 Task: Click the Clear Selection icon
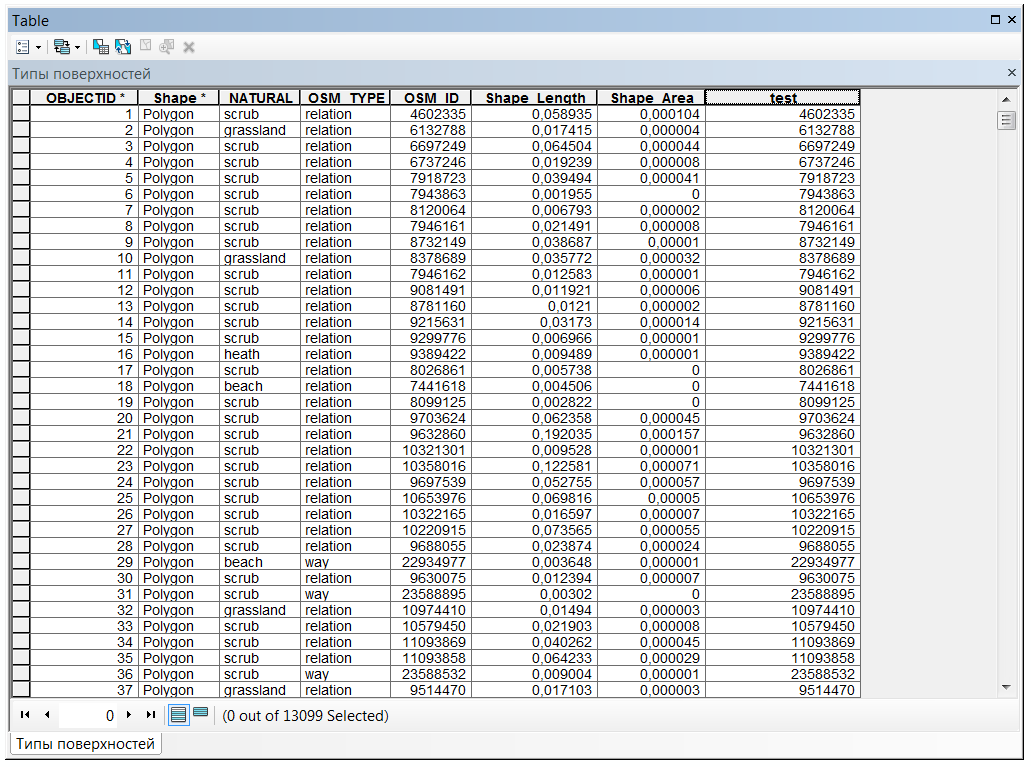[x=145, y=47]
